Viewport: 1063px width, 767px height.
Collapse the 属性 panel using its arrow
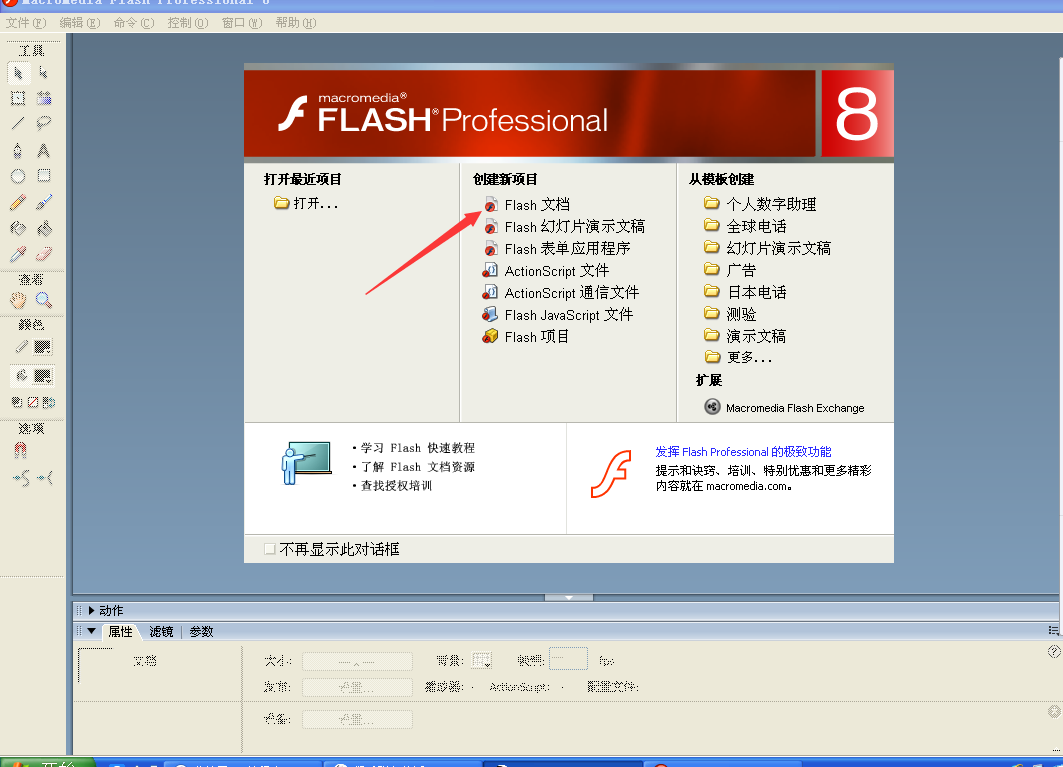(x=92, y=632)
